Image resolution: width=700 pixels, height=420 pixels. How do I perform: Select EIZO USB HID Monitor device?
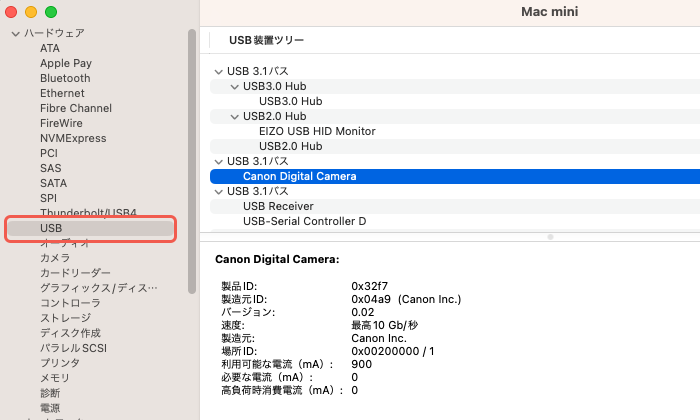coord(317,131)
